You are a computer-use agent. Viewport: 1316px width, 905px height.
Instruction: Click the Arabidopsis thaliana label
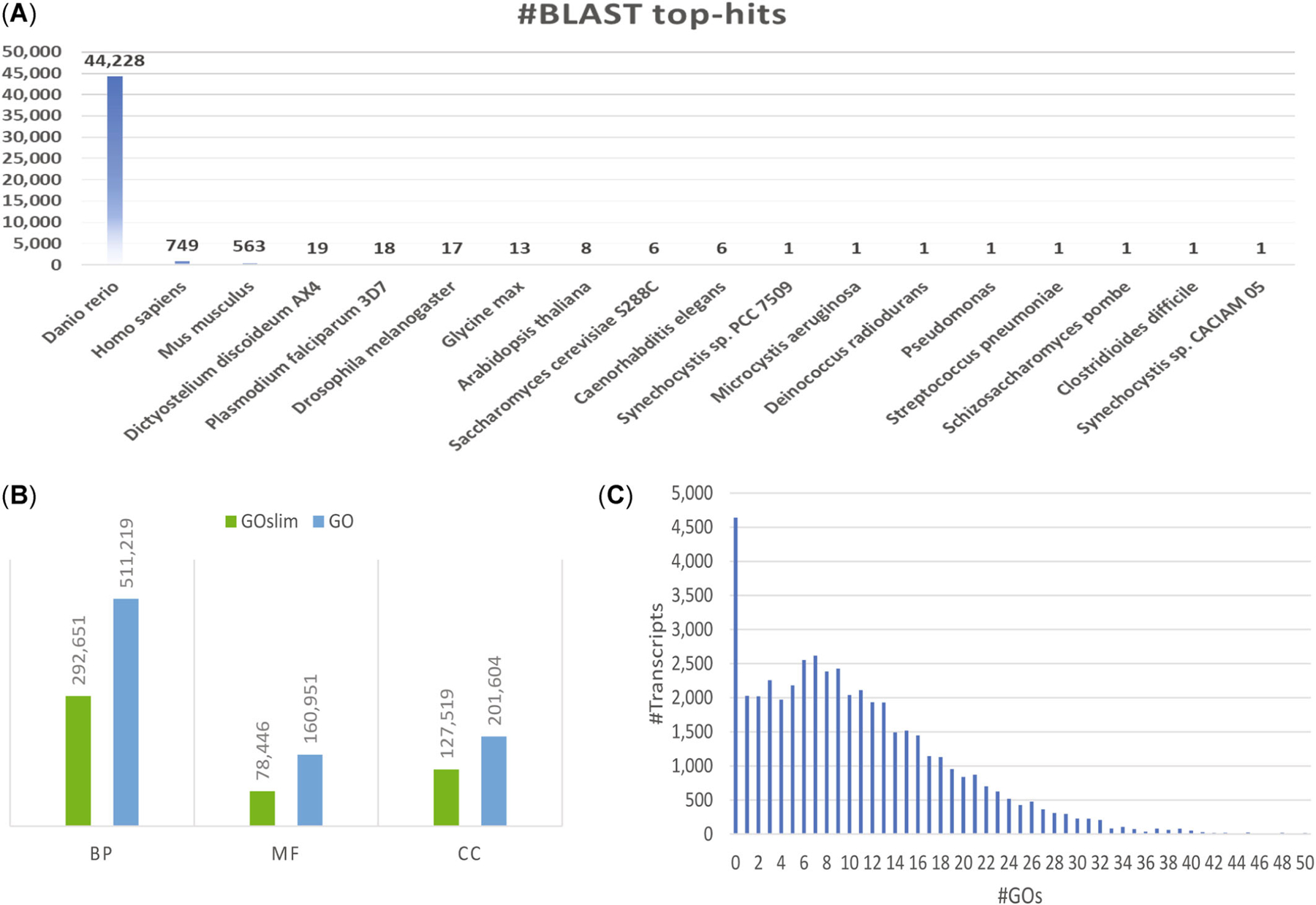click(x=523, y=336)
